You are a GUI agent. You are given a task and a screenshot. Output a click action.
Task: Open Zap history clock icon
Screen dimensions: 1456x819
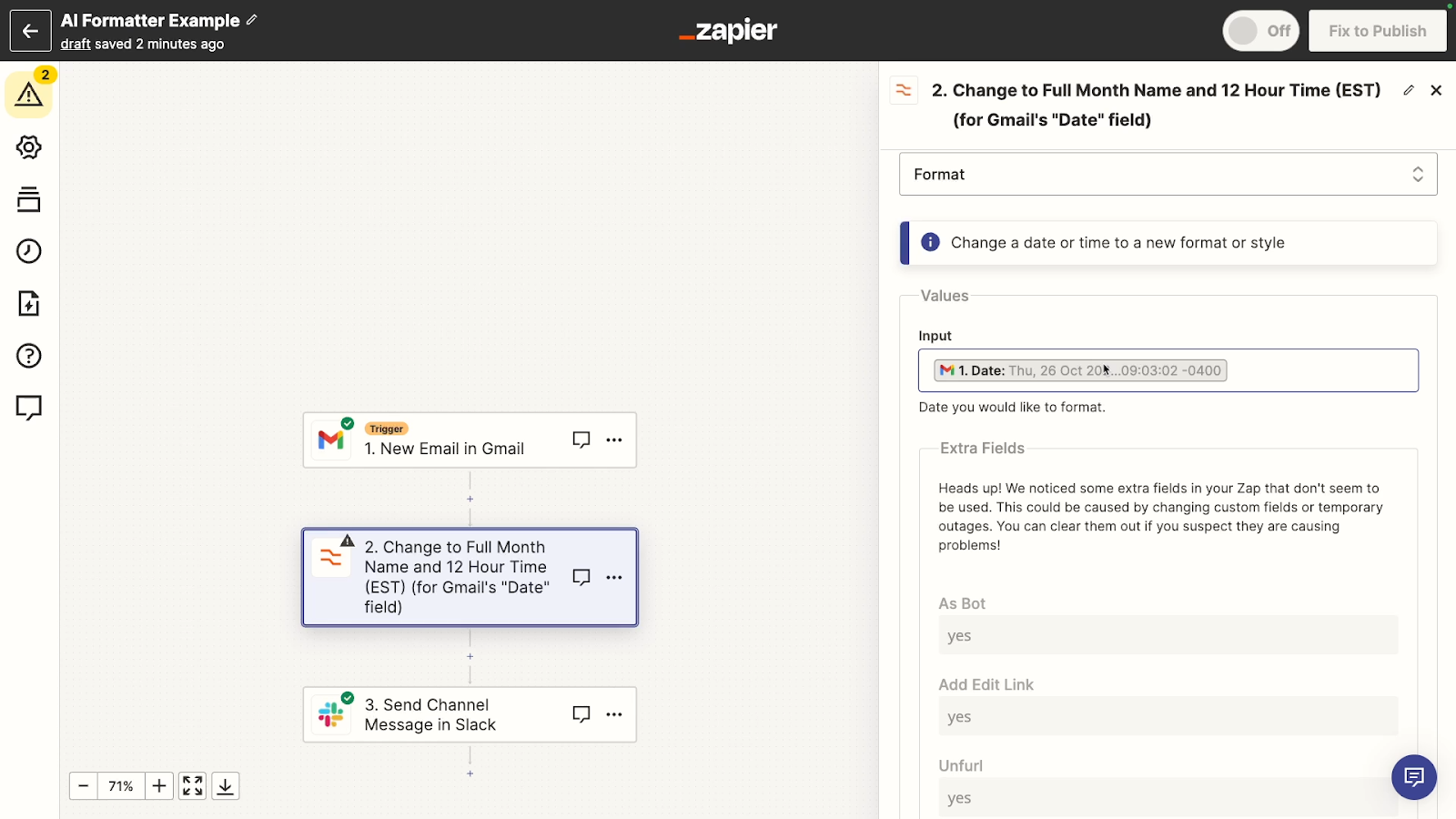29,251
